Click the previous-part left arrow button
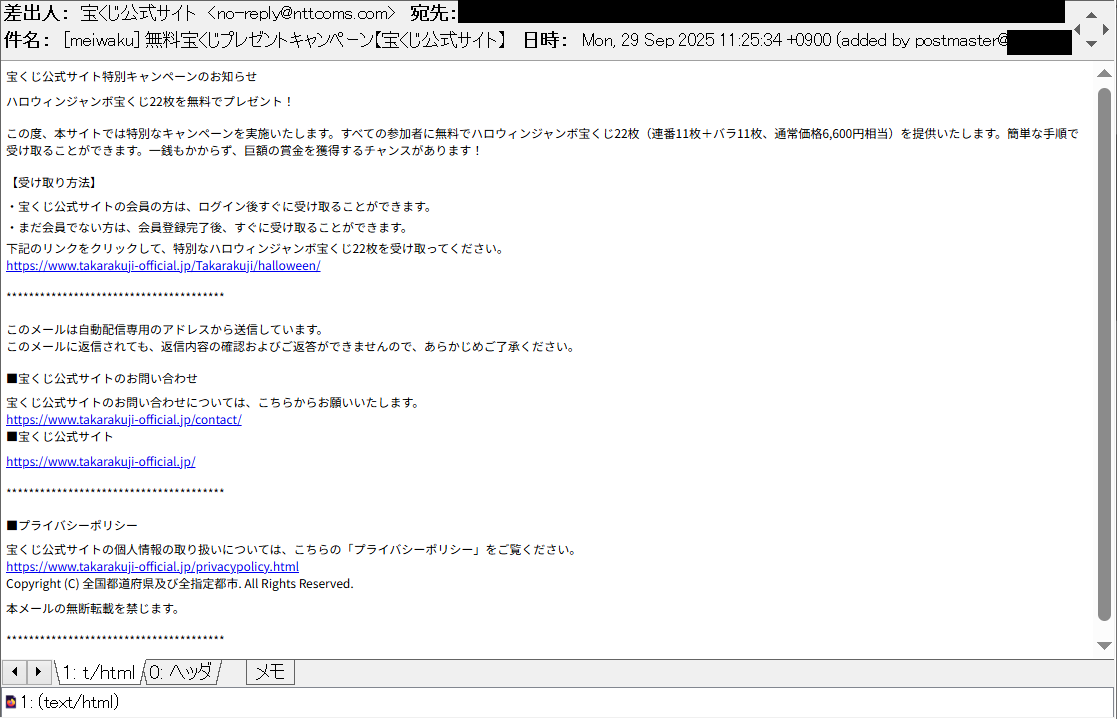 [x=14, y=672]
